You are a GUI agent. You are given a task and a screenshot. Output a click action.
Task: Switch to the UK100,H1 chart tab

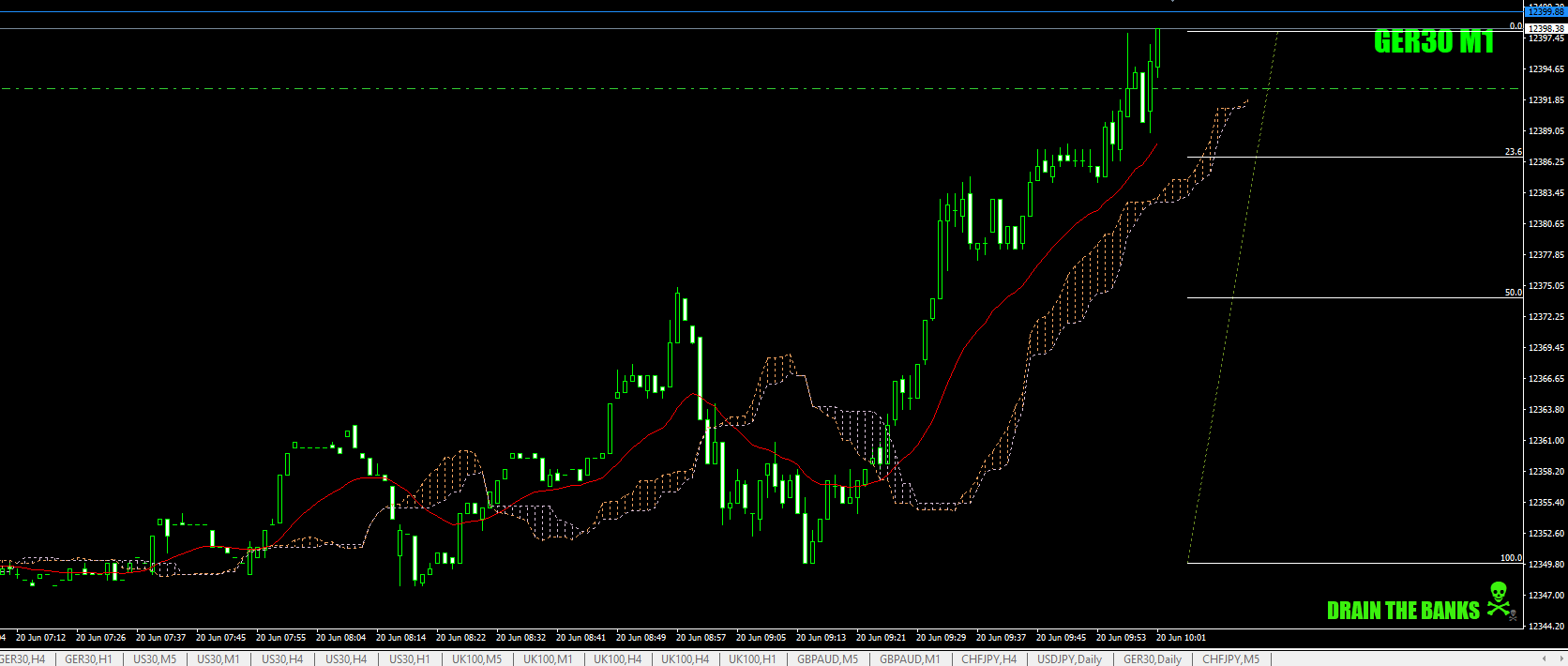(752, 659)
